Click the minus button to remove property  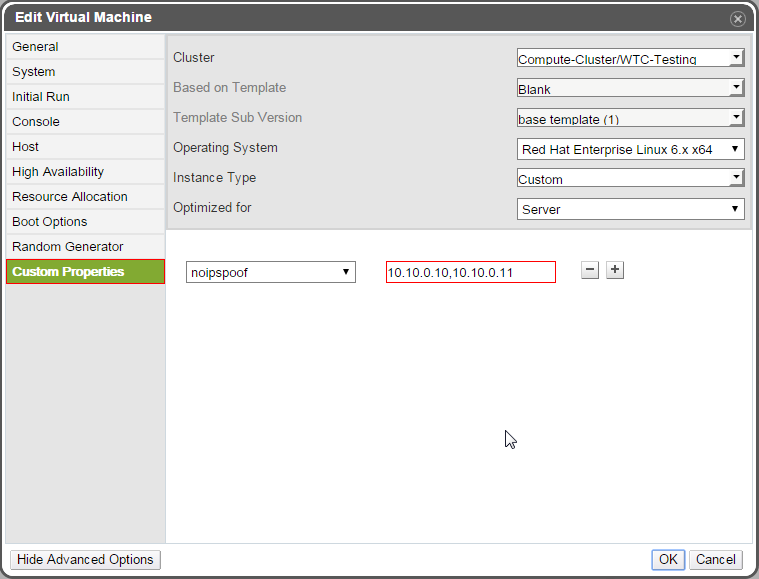pos(590,271)
